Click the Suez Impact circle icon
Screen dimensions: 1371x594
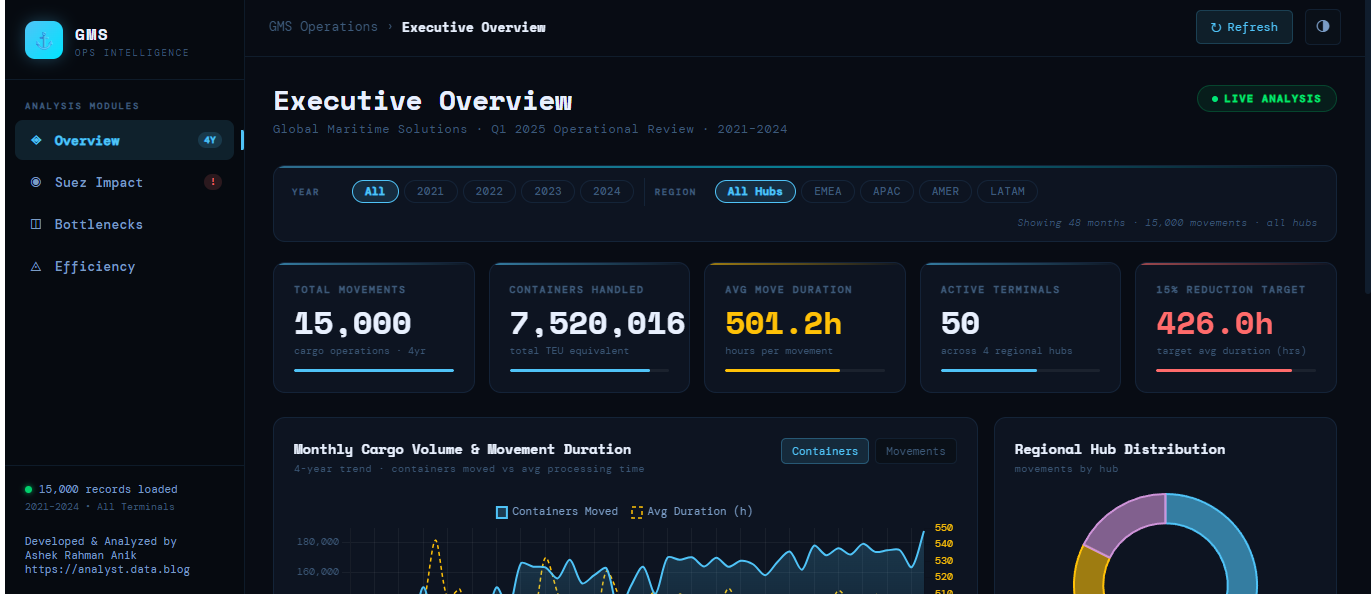click(x=36, y=183)
